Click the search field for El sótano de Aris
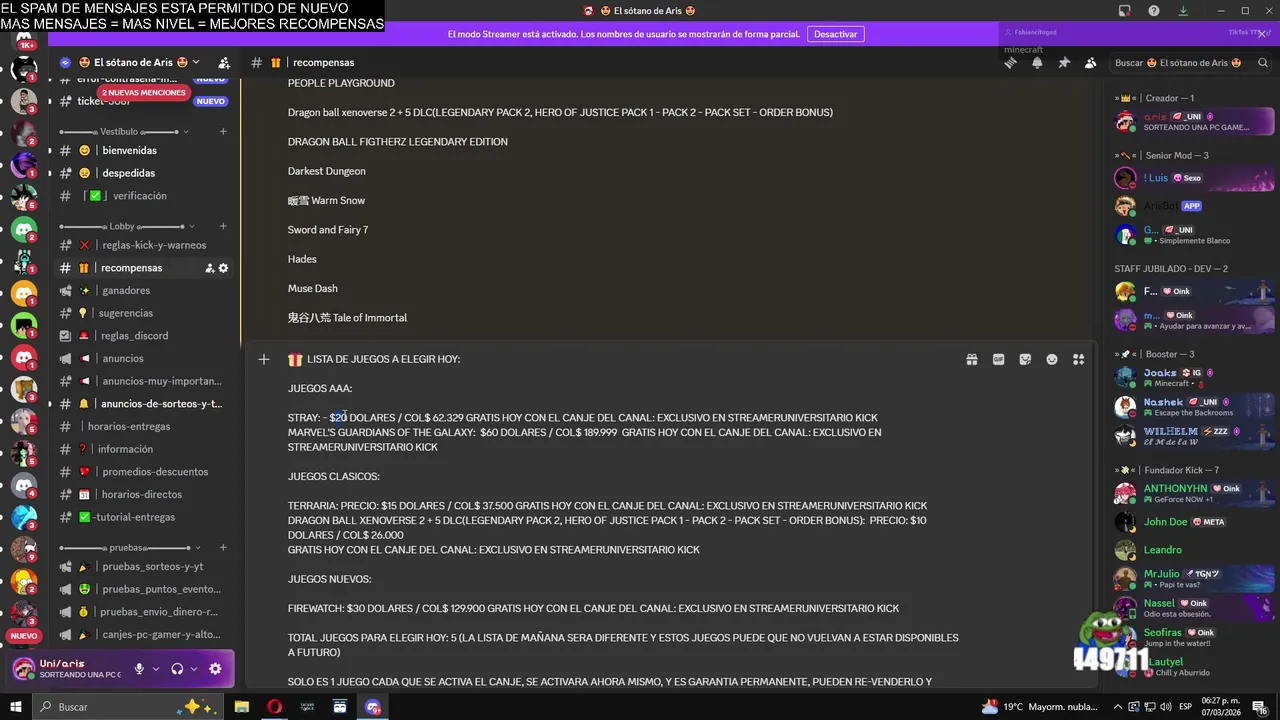 [x=1188, y=62]
